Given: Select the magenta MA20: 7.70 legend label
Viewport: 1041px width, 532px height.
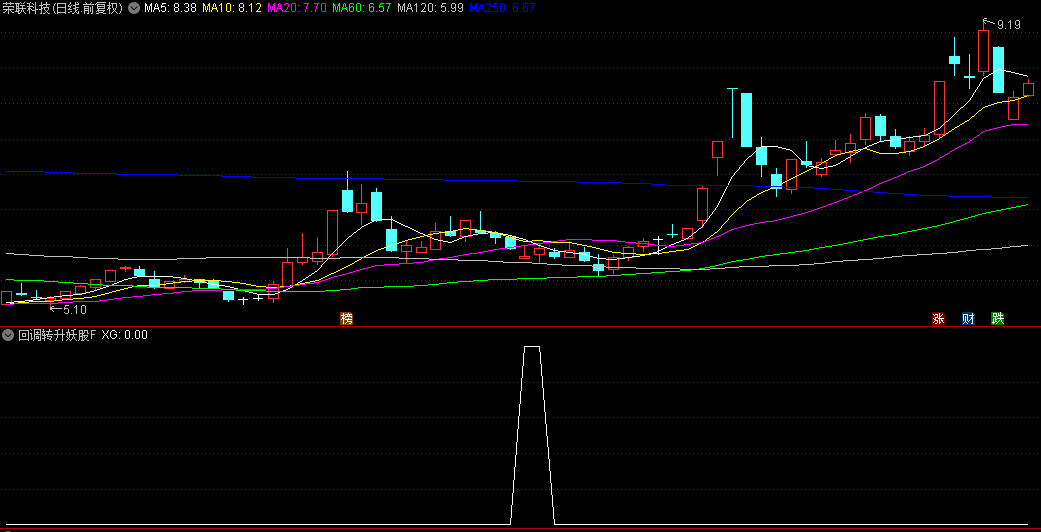Looking at the screenshot, I should tap(297, 8).
